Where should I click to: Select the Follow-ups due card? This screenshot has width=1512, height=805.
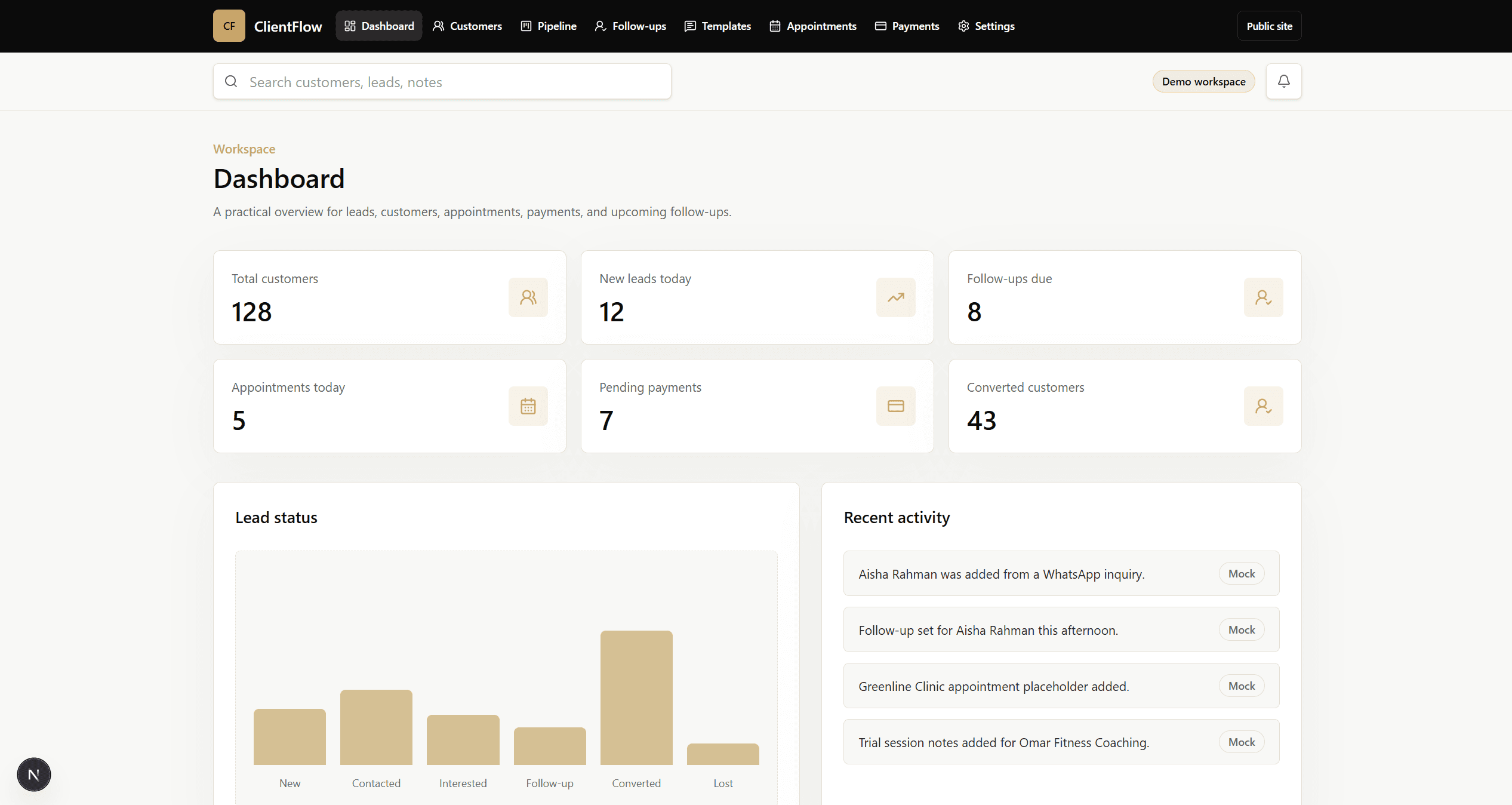[1125, 297]
